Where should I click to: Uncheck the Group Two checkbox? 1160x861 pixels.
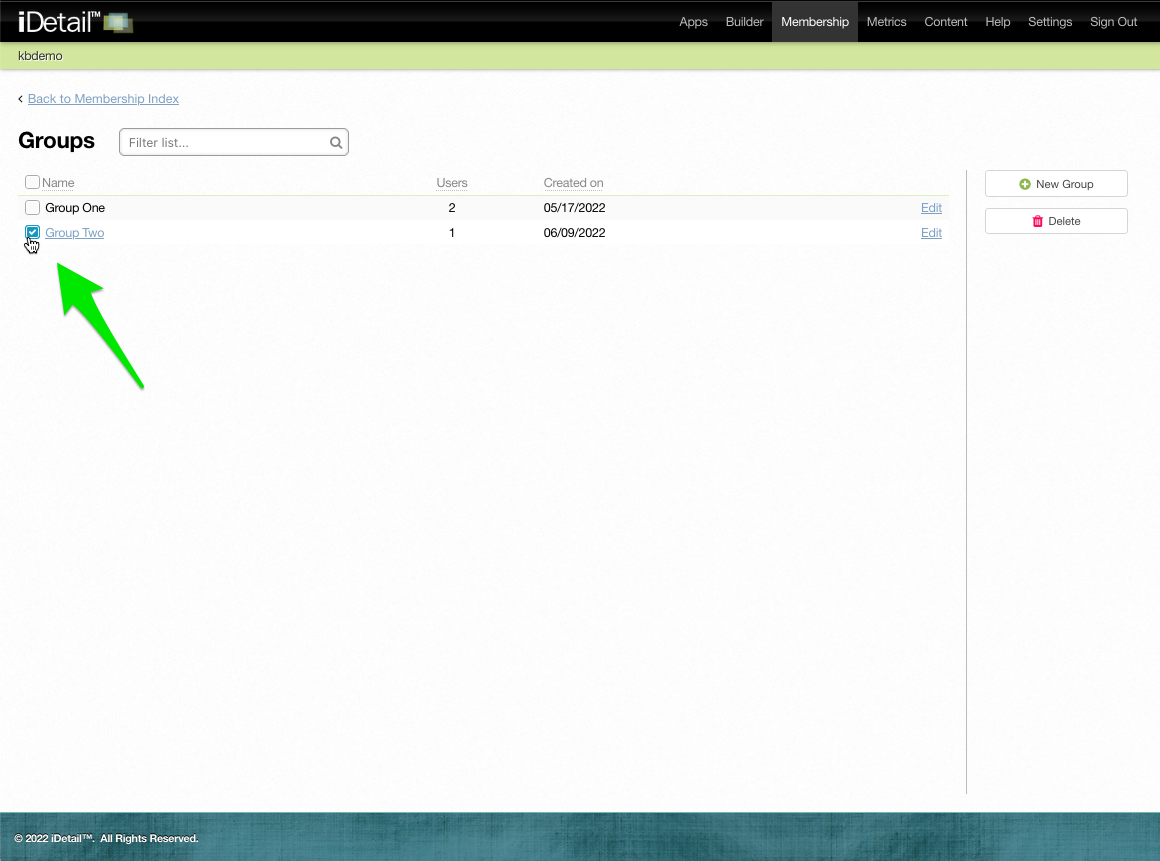point(33,232)
